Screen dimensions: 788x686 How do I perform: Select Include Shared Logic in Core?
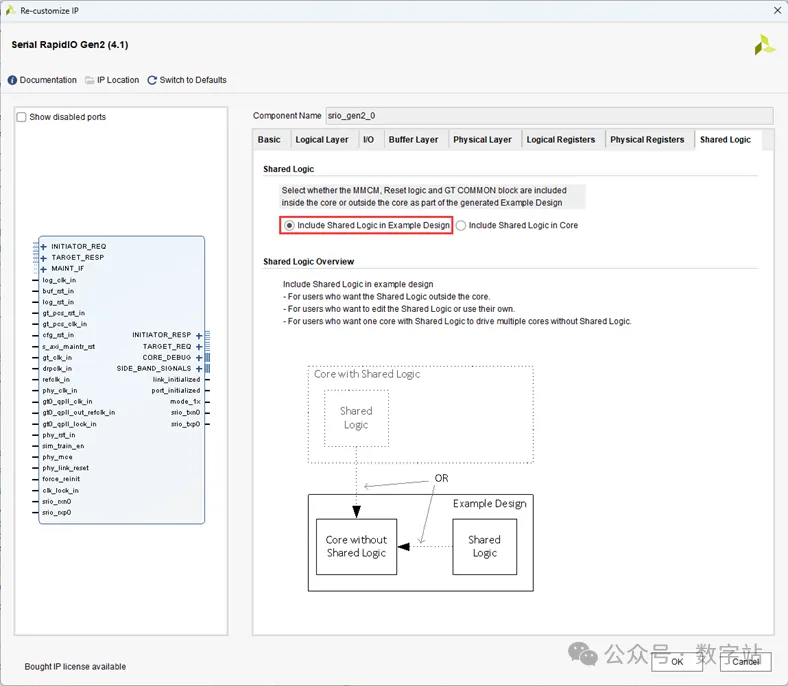click(461, 226)
